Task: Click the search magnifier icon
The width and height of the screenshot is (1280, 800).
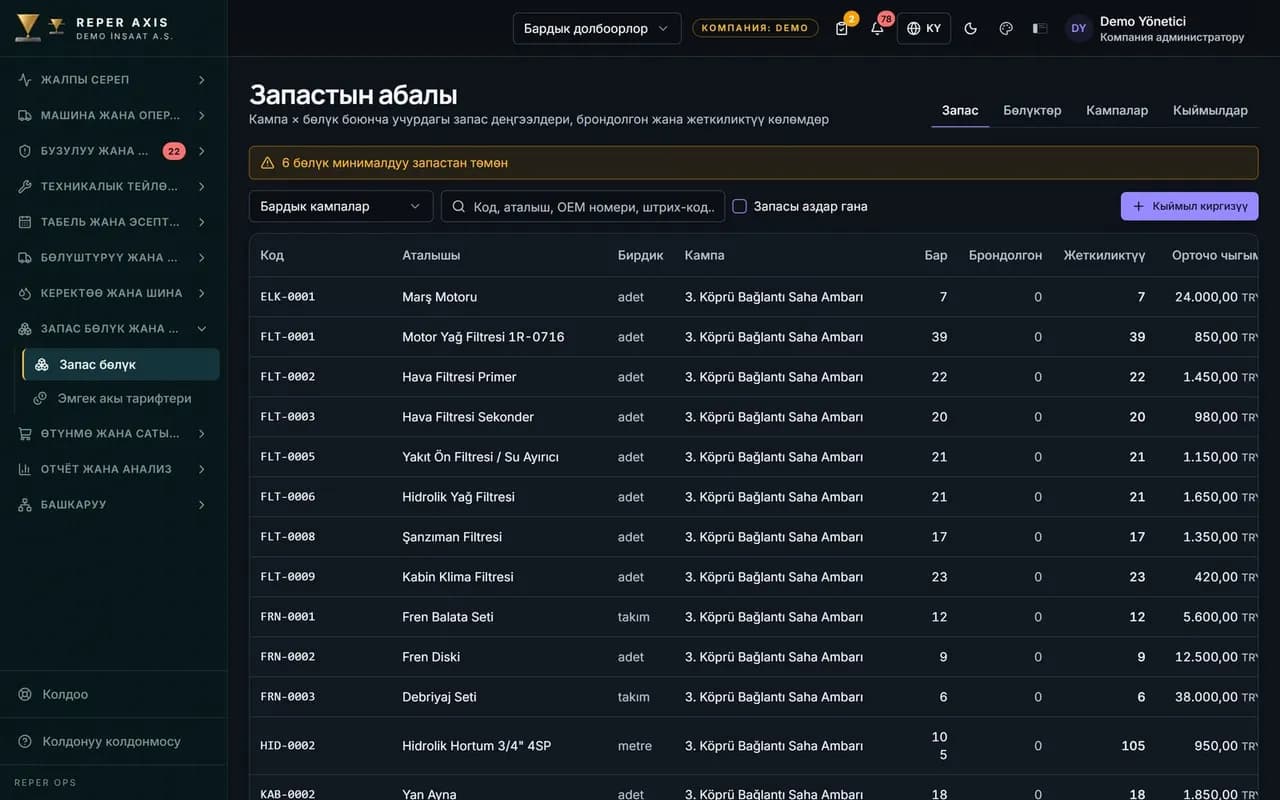Action: (459, 206)
